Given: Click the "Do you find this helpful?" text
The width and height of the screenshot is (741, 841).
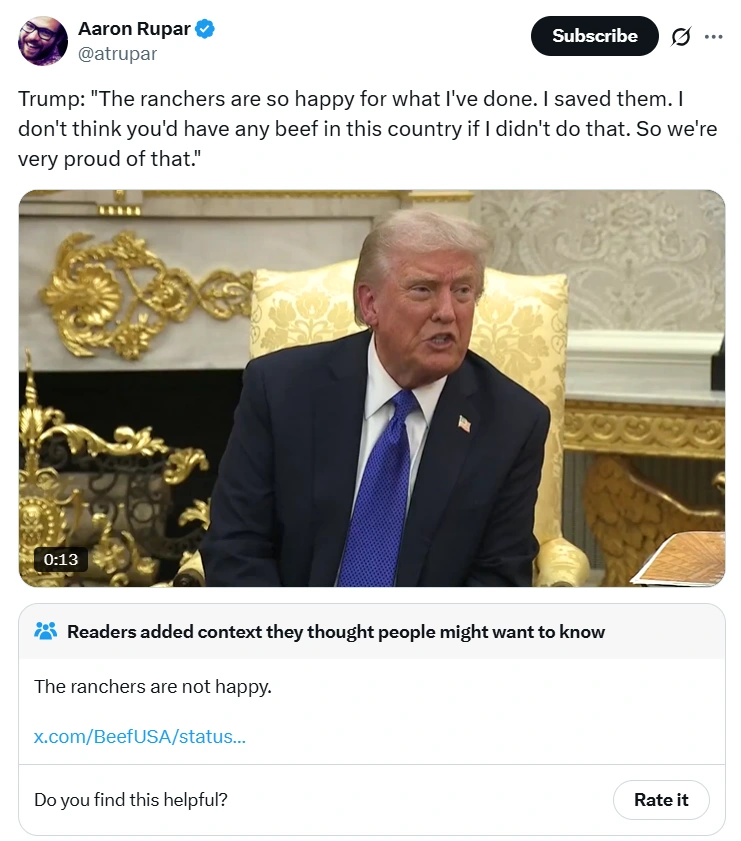Looking at the screenshot, I should [x=130, y=799].
